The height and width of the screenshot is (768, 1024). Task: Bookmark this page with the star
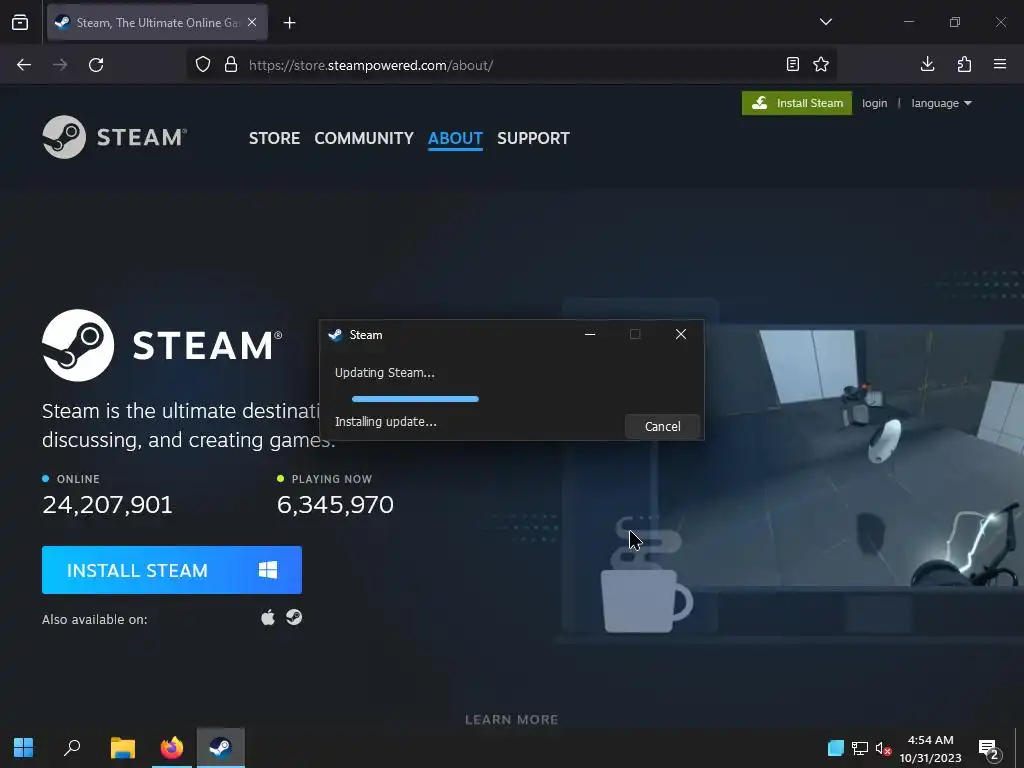click(821, 65)
